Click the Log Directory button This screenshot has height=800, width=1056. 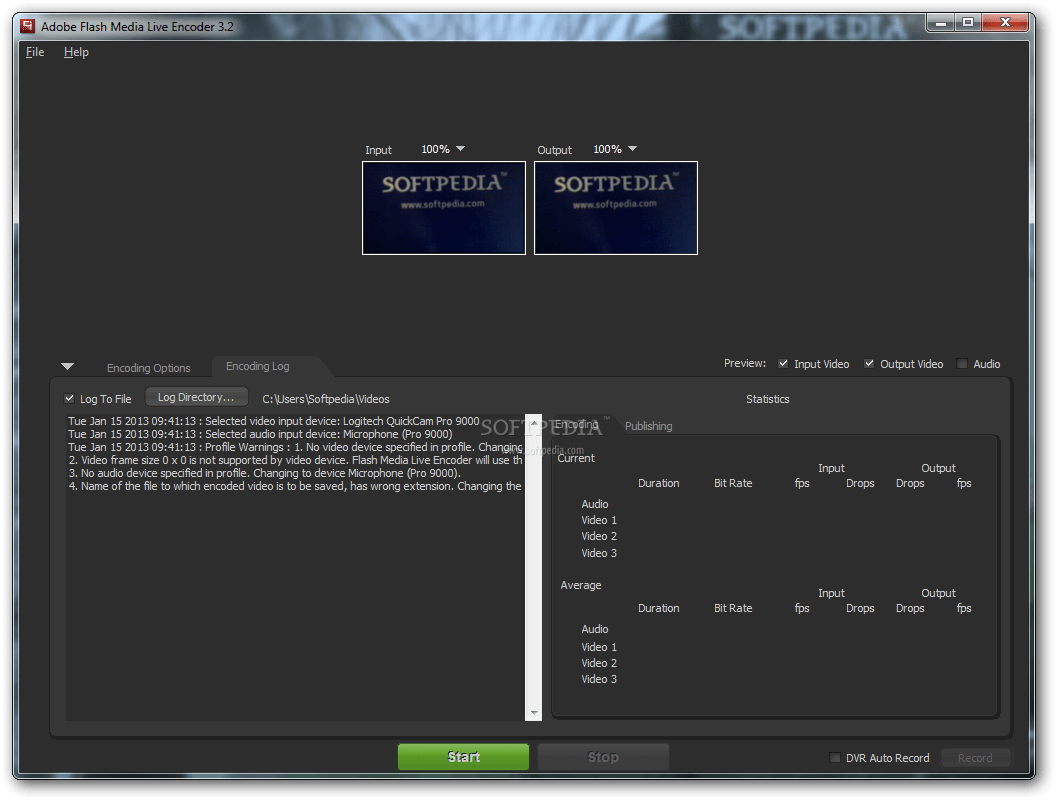pyautogui.click(x=196, y=397)
